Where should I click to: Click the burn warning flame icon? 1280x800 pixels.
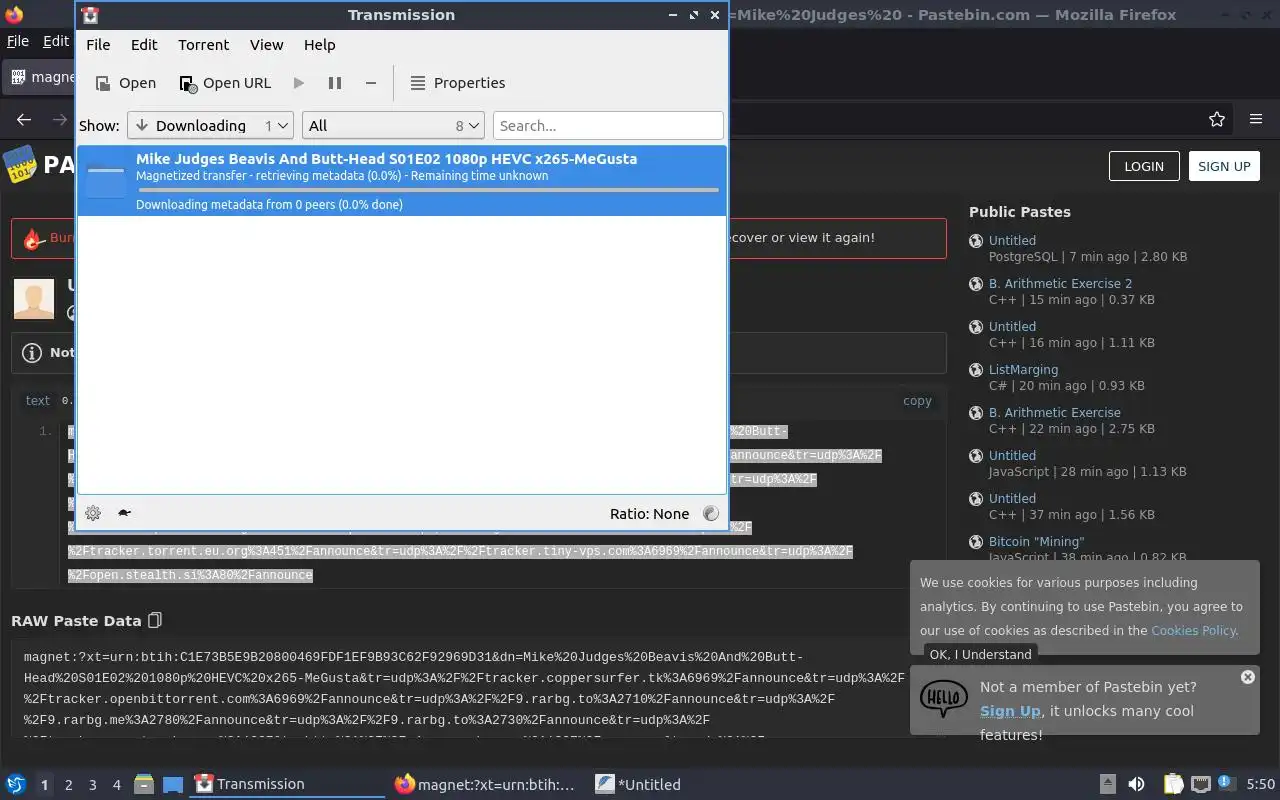[x=33, y=238]
